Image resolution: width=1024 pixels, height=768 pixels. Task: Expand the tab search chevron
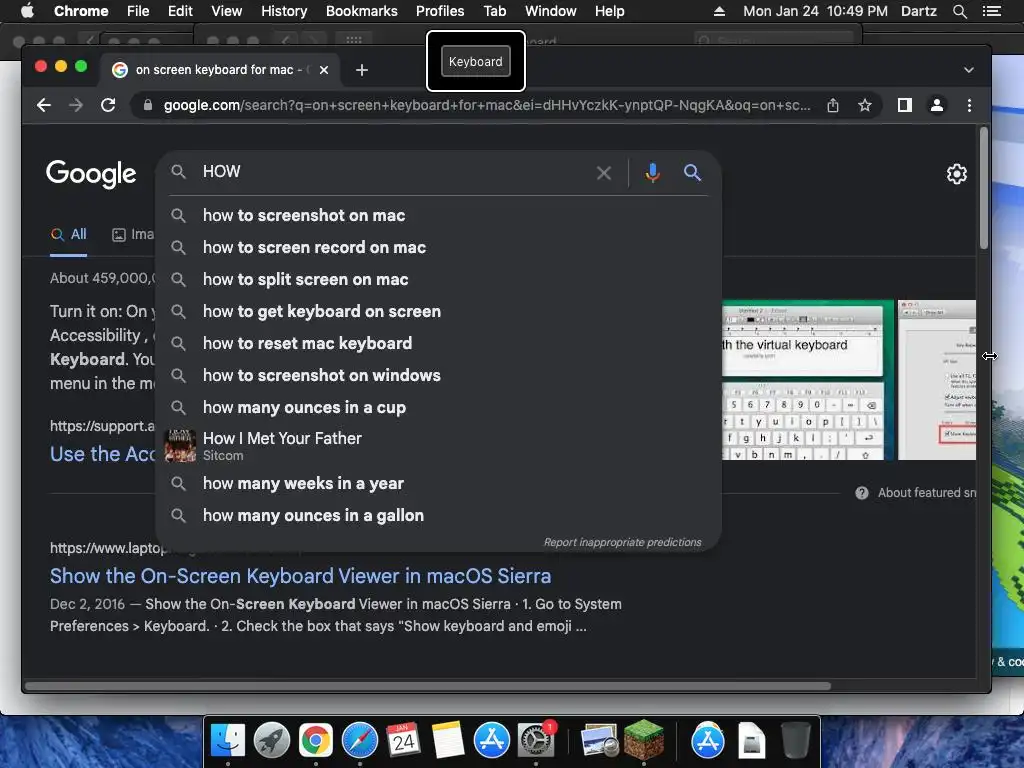point(969,70)
